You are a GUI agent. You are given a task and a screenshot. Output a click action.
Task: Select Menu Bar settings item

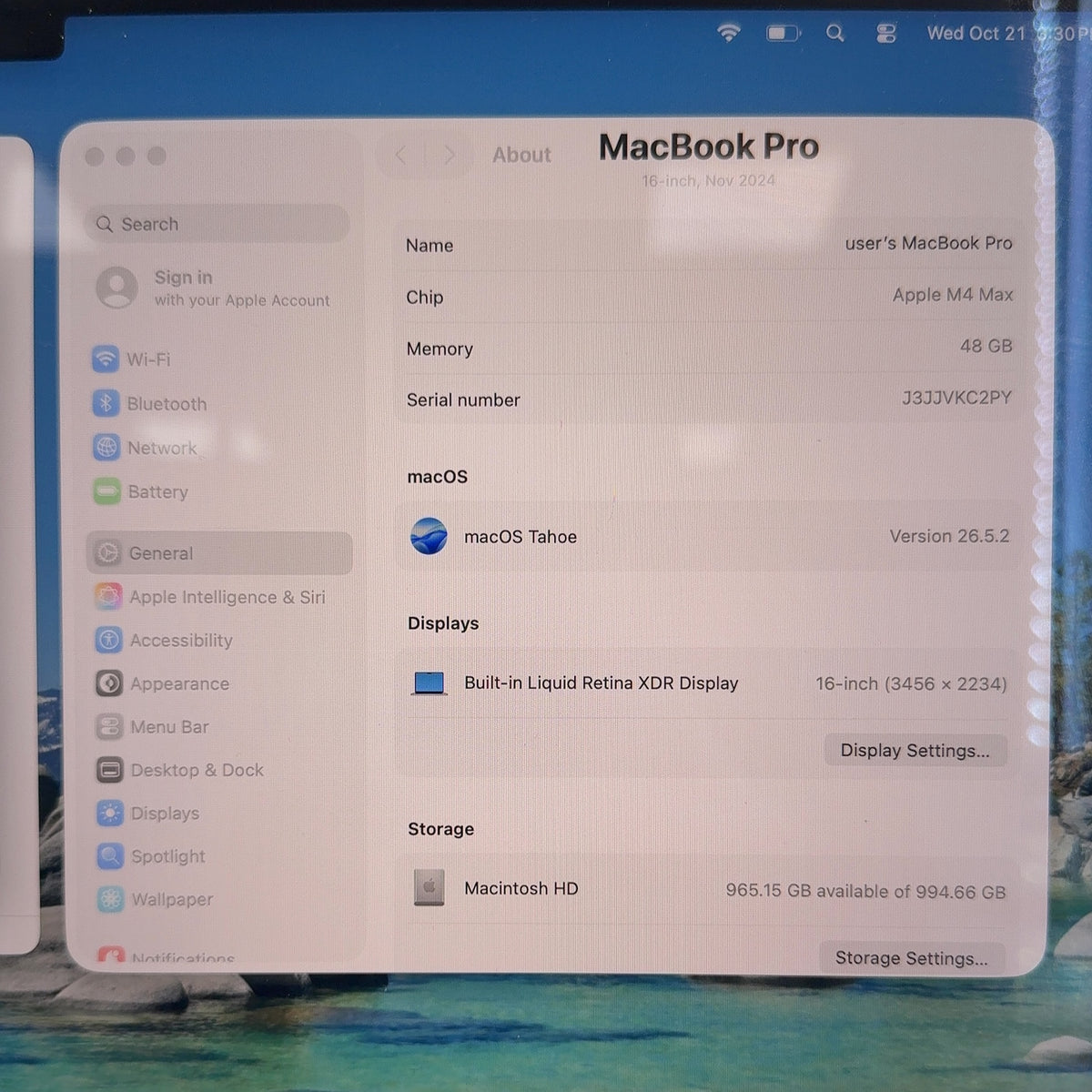tap(153, 726)
